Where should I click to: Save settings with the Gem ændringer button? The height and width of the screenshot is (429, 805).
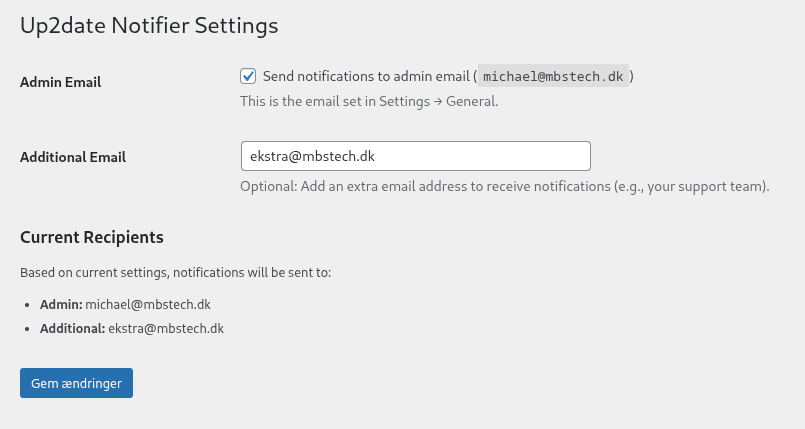pyautogui.click(x=76, y=383)
